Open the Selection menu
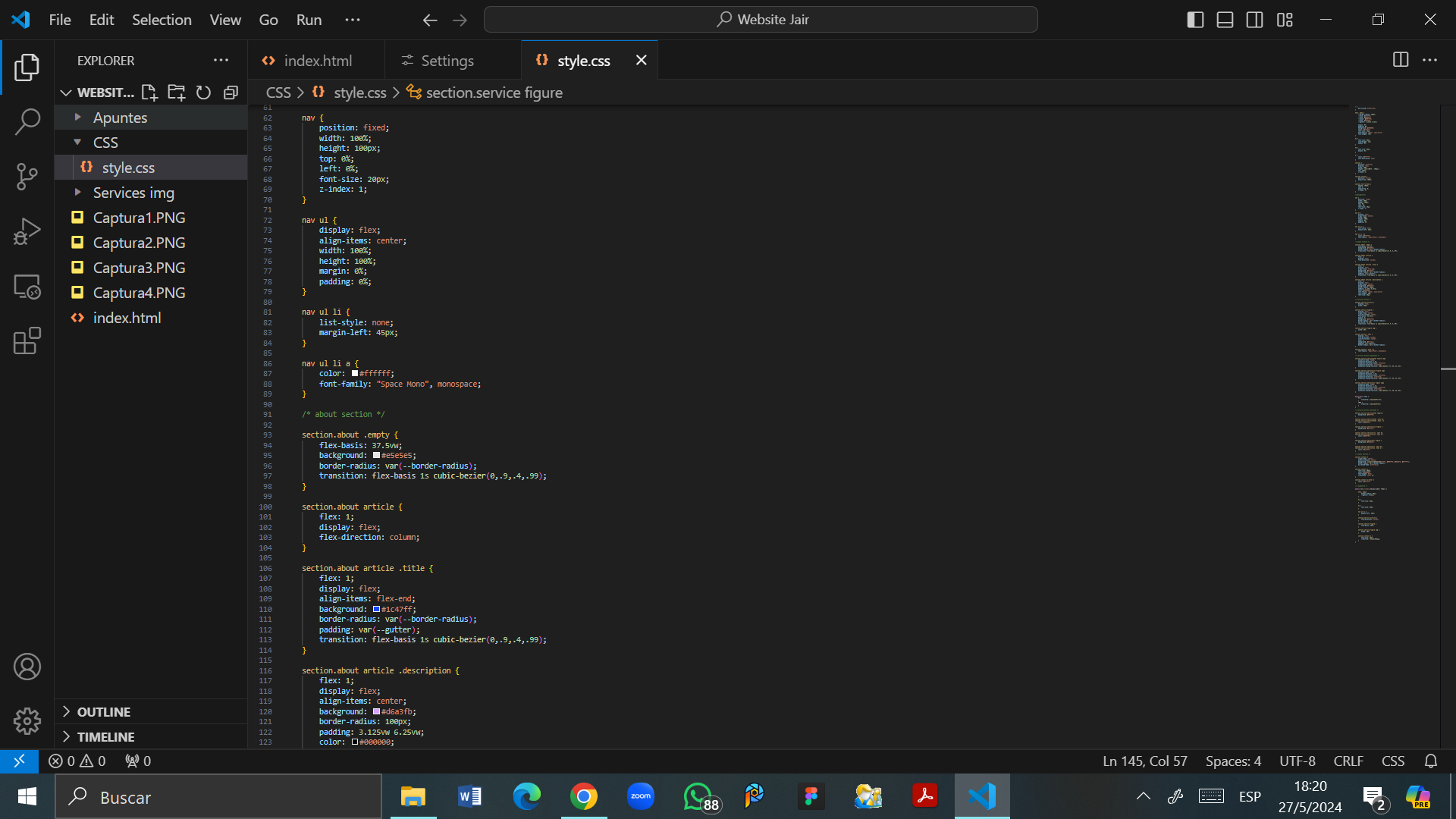The image size is (1456, 819). 162,20
